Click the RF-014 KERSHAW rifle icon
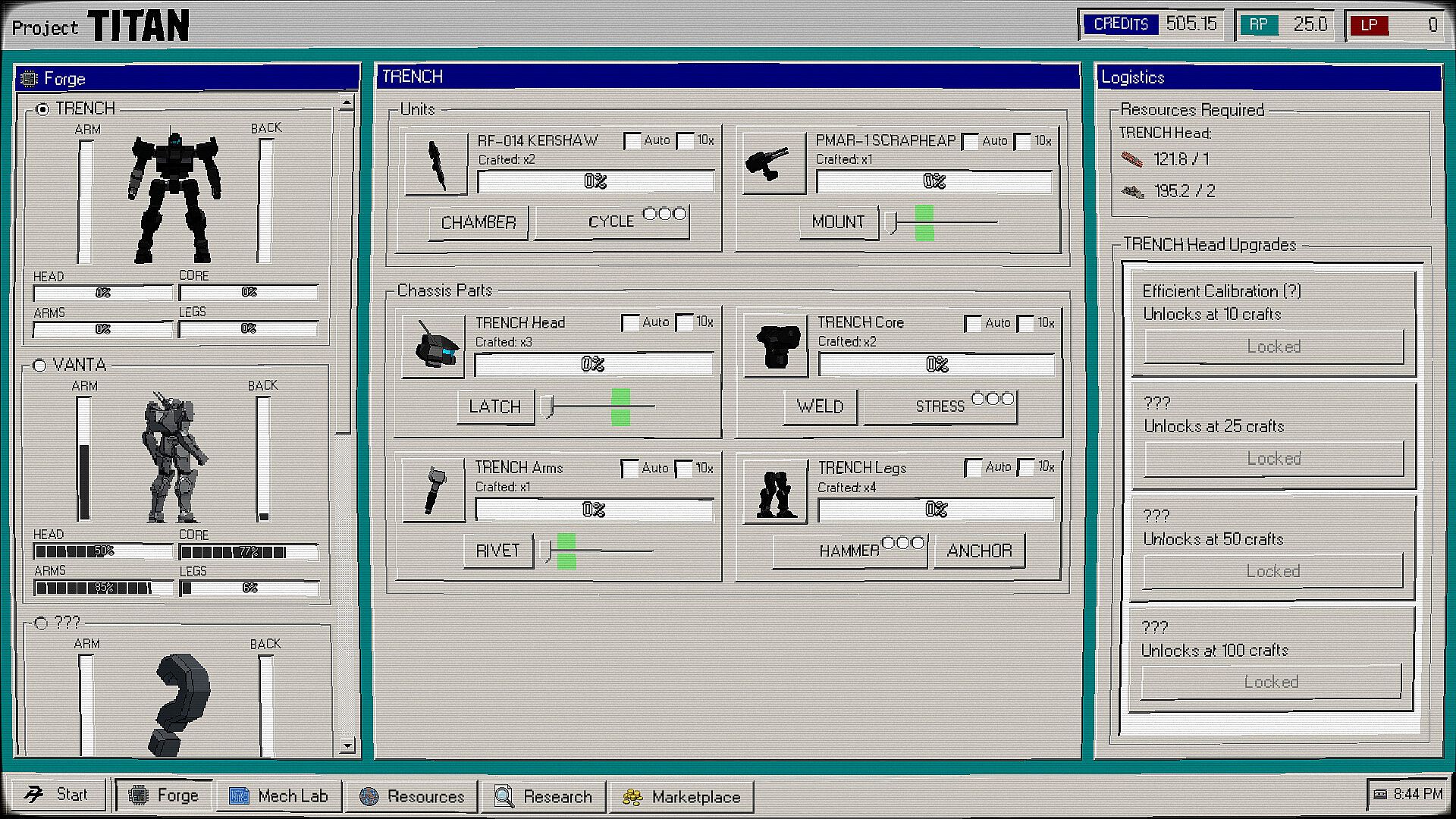This screenshot has height=819, width=1456. (x=436, y=165)
